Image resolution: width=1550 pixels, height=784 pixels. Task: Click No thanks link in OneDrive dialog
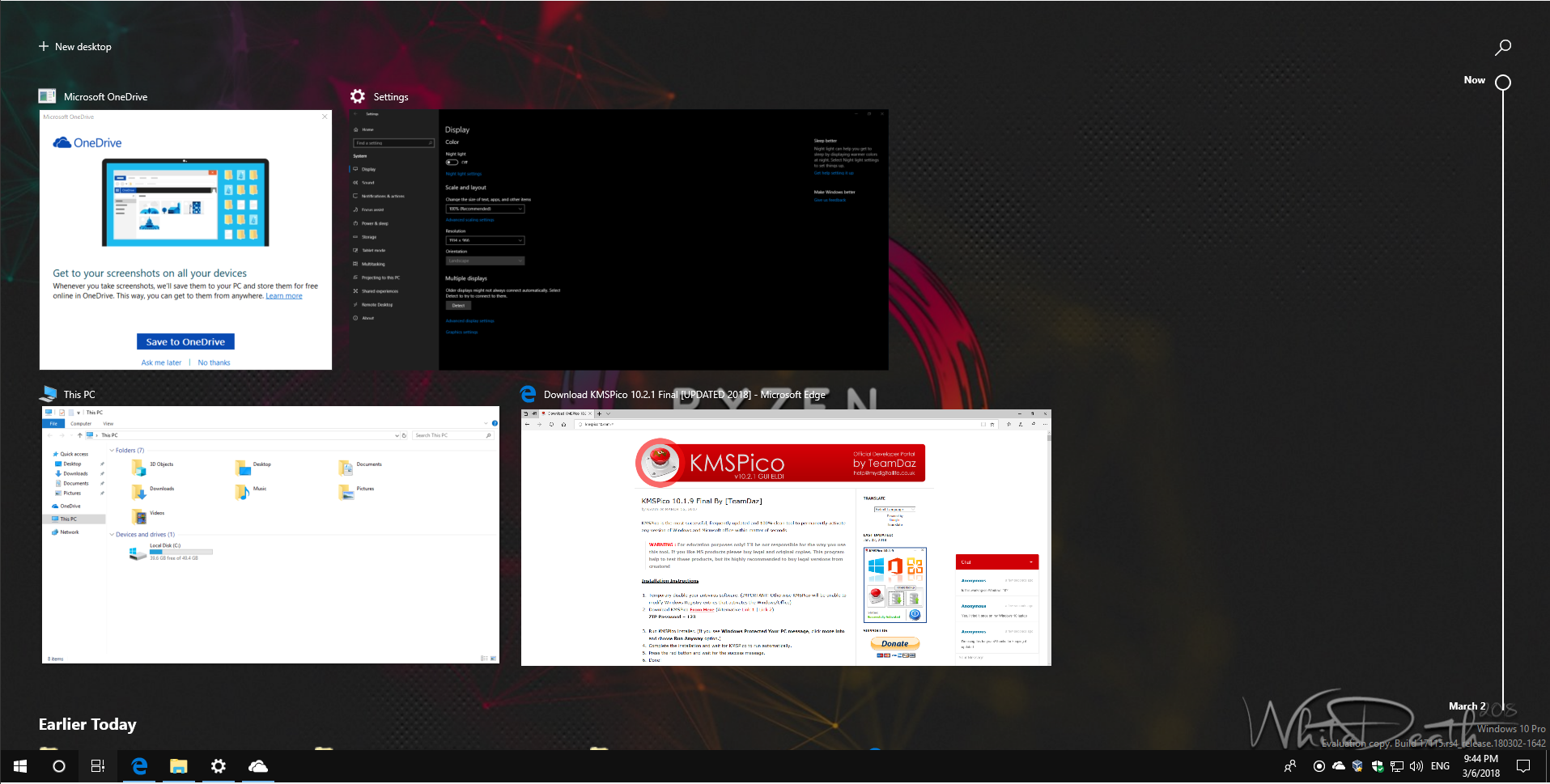pos(214,363)
